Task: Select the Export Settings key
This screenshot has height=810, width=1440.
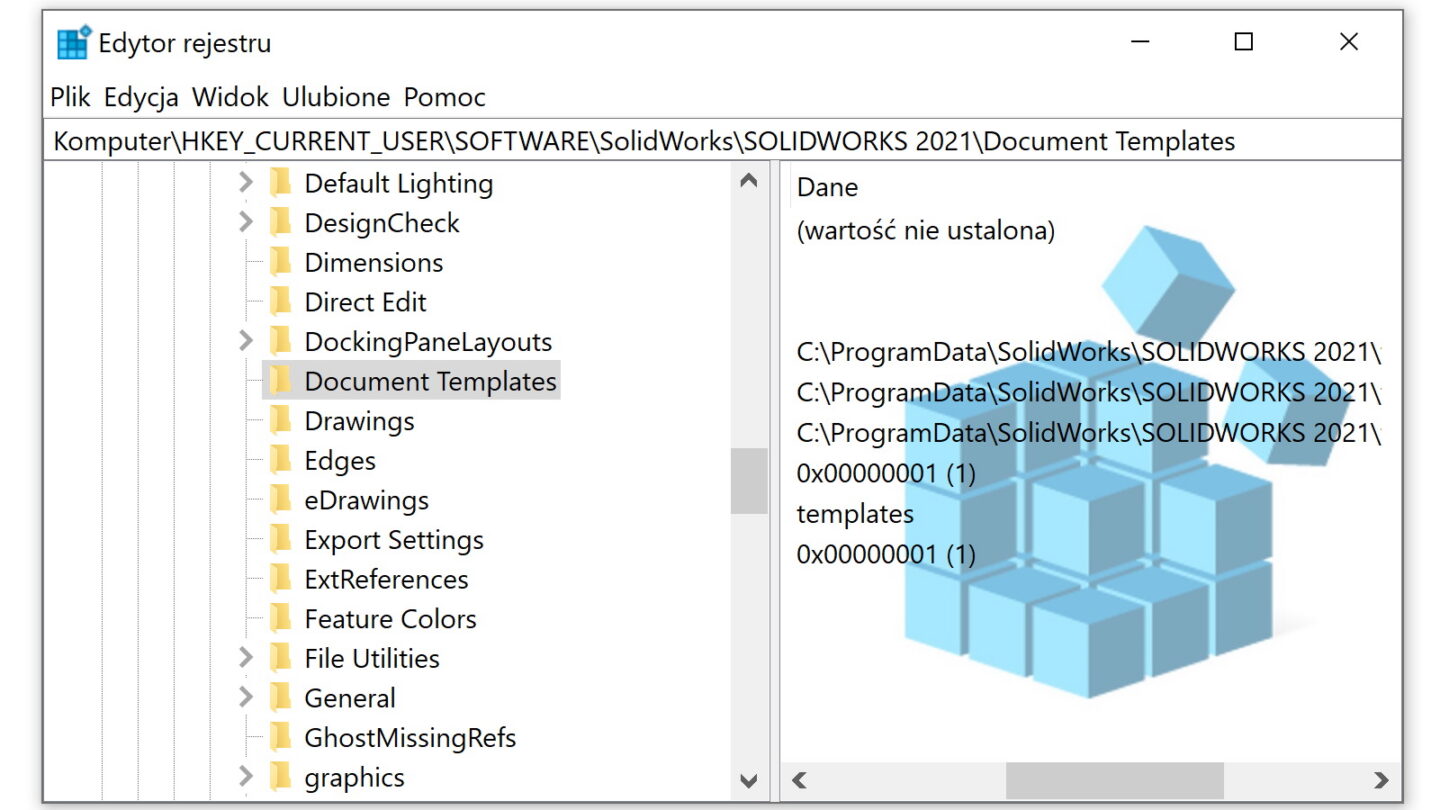Action: tap(394, 540)
